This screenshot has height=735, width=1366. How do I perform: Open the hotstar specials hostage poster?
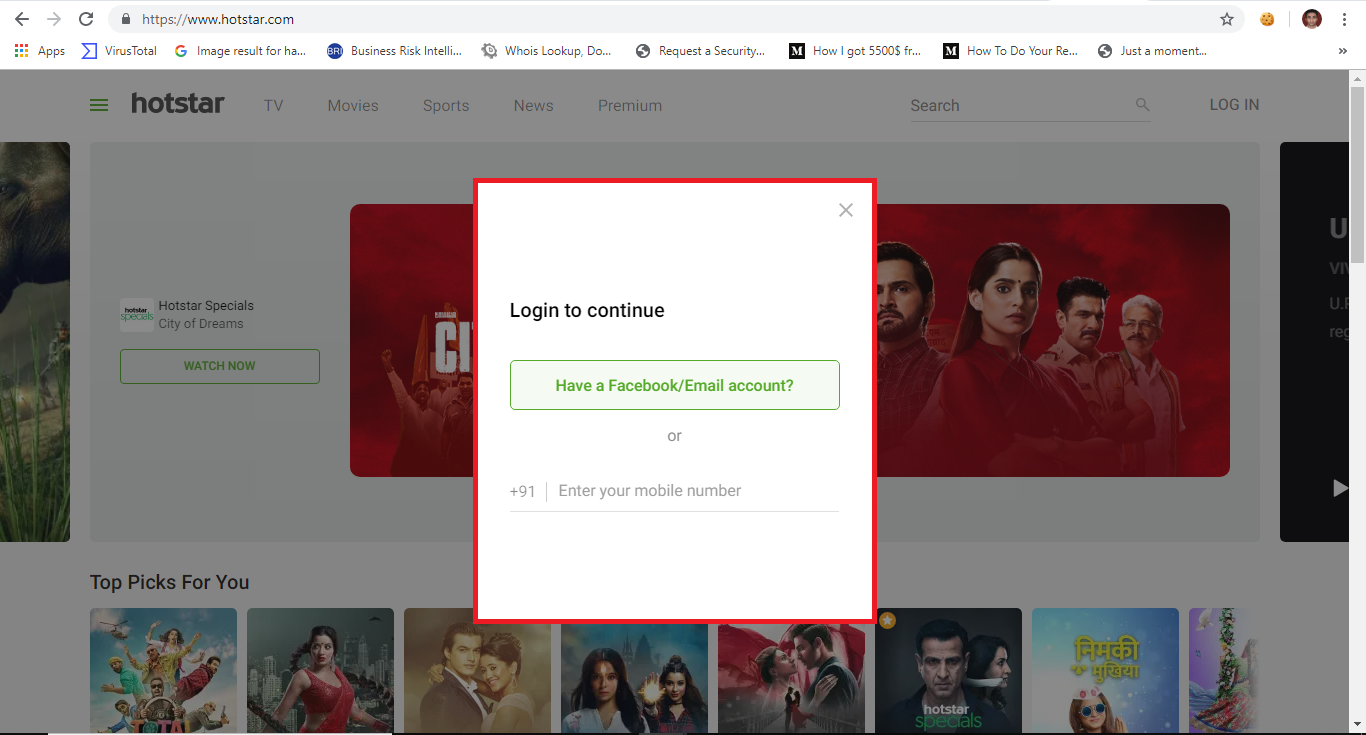pos(948,670)
